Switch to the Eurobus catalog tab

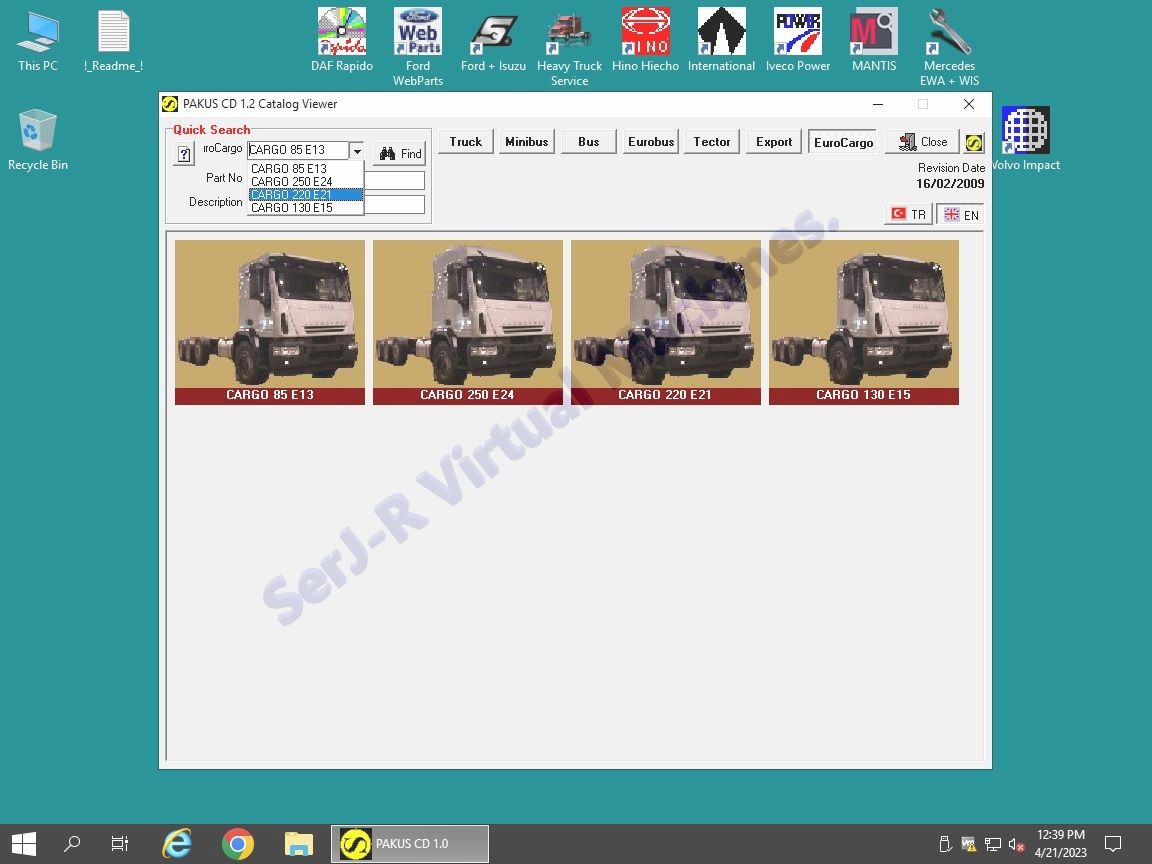pos(650,142)
